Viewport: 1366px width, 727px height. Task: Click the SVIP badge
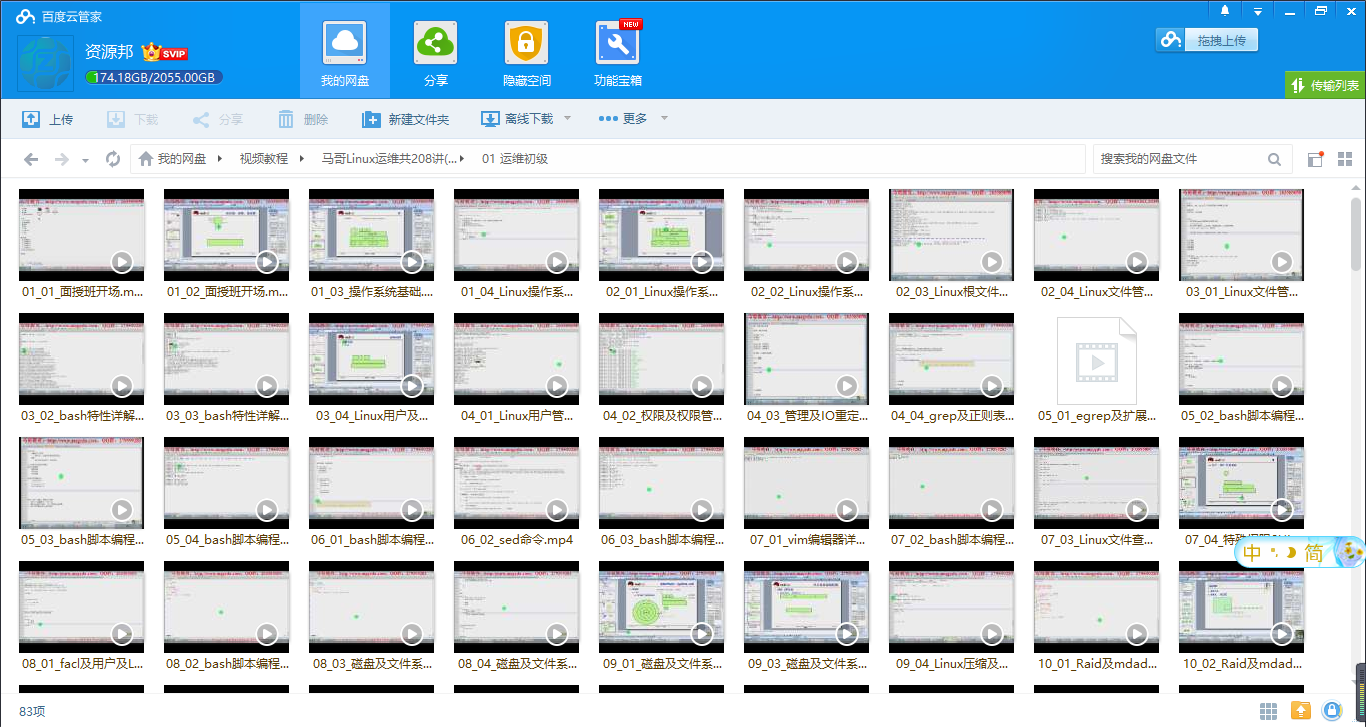pyautogui.click(x=165, y=53)
